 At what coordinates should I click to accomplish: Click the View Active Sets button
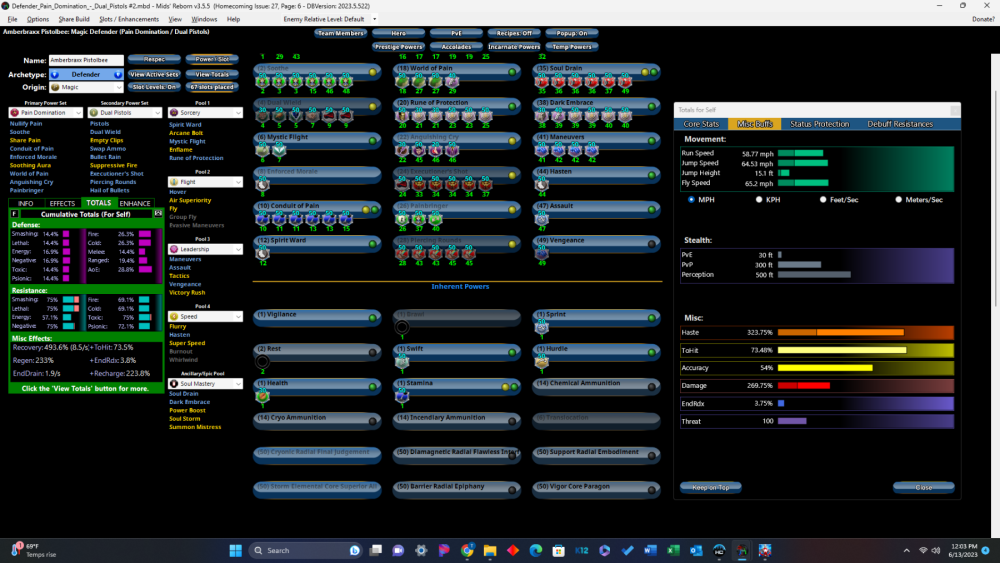[154, 74]
